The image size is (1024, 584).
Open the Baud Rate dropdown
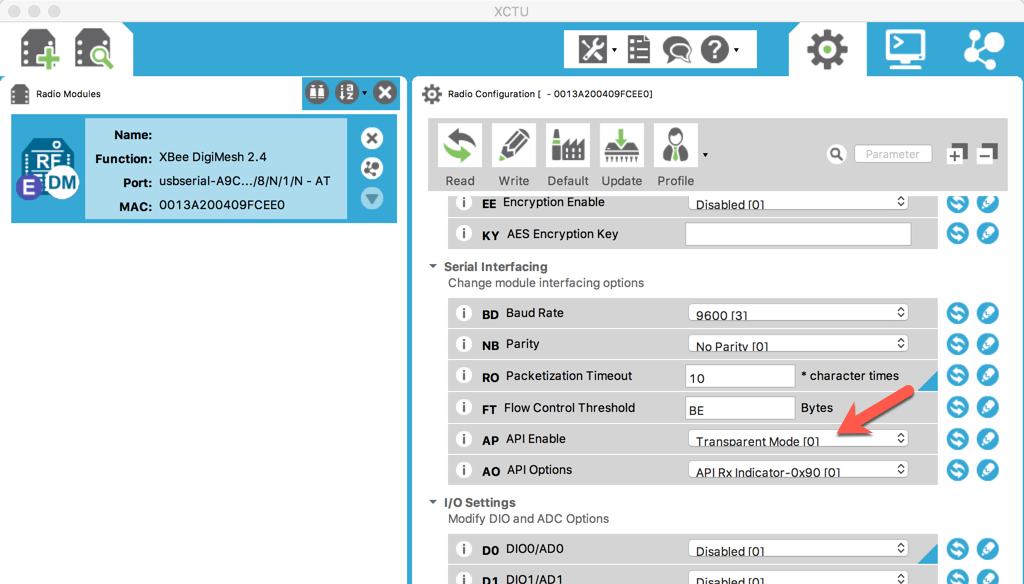[x=798, y=313]
